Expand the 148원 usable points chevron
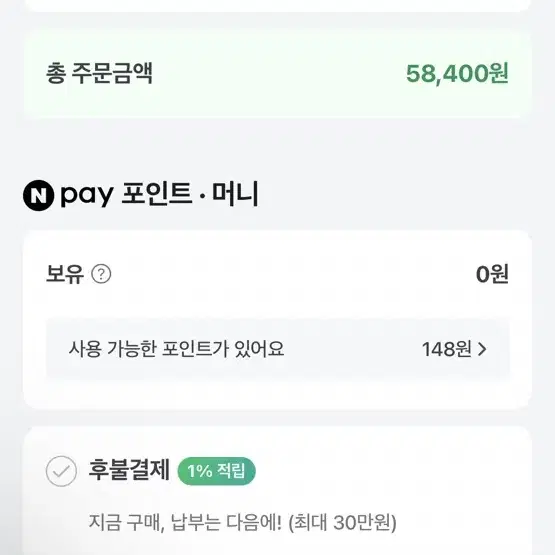 click(482, 349)
